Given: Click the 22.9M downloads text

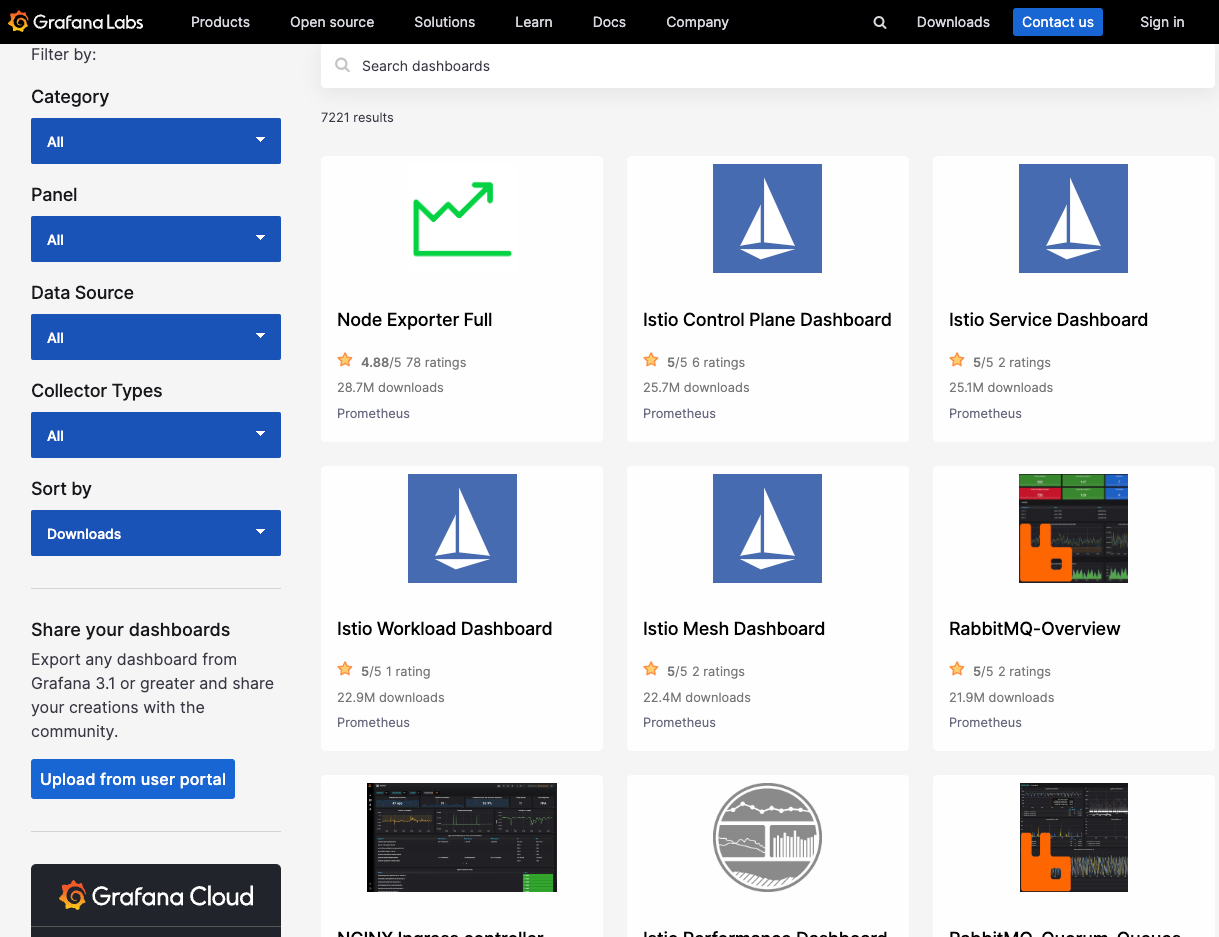Looking at the screenshot, I should 391,697.
